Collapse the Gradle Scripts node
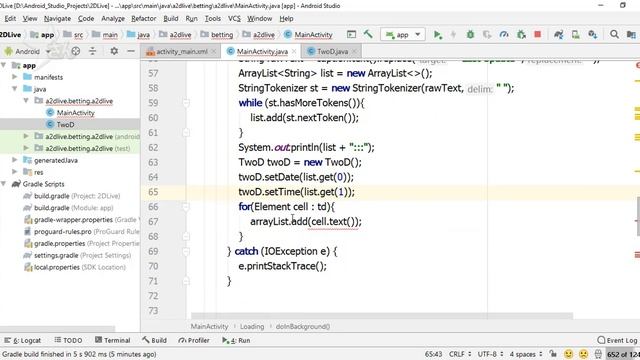Viewport: 640px width, 360px height. (4, 184)
